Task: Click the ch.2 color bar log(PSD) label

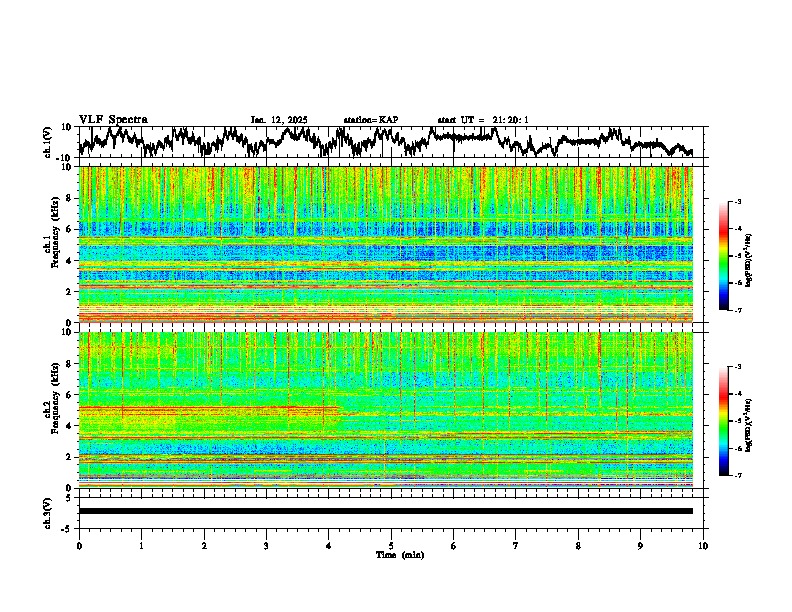Action: [x=749, y=425]
